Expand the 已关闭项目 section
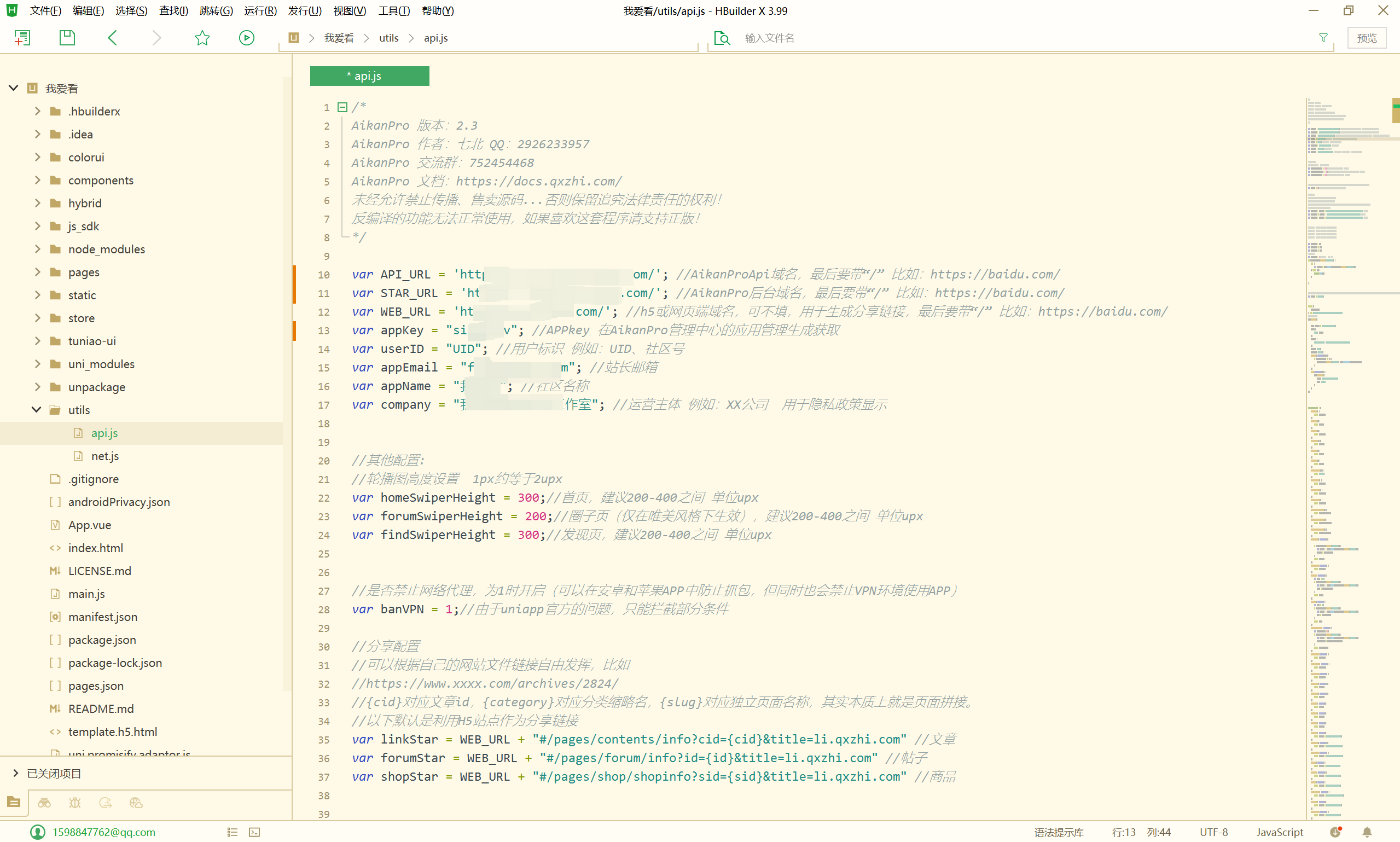Viewport: 1400px width, 842px height. pyautogui.click(x=16, y=773)
